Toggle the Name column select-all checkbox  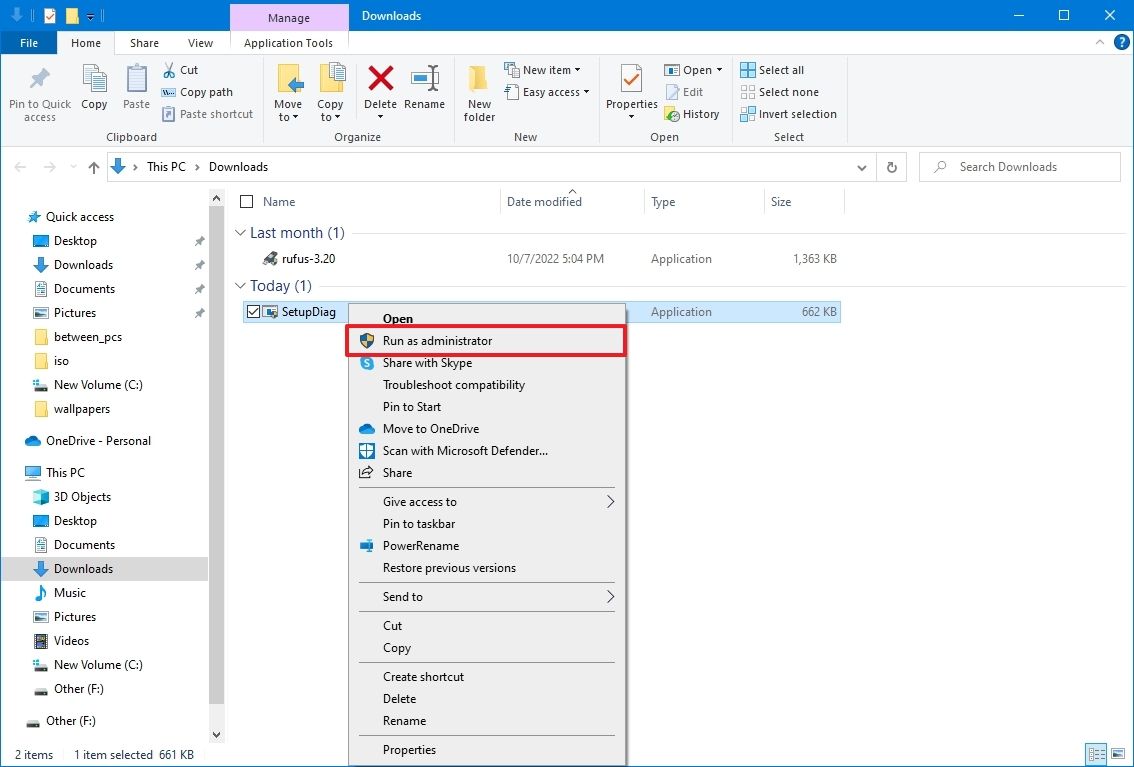[245, 201]
